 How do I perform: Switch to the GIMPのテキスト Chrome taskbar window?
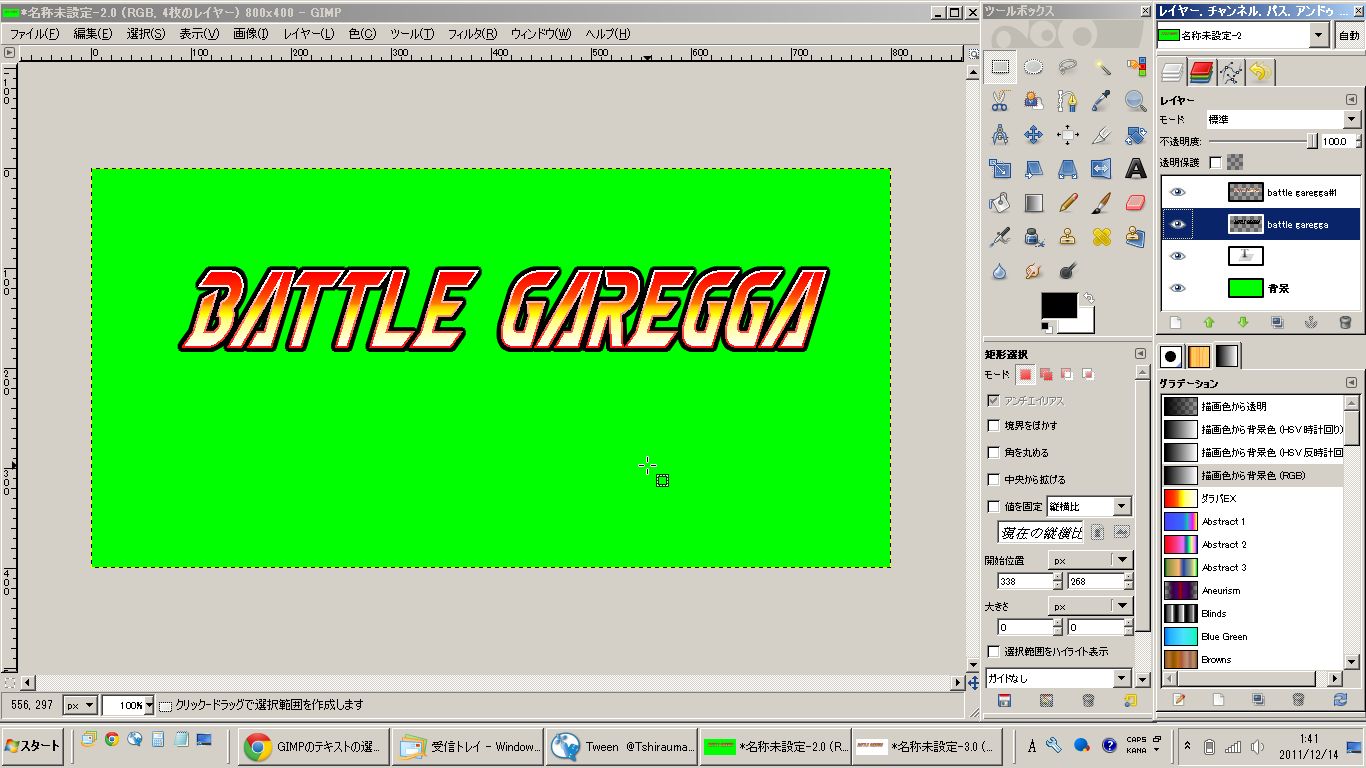(313, 746)
